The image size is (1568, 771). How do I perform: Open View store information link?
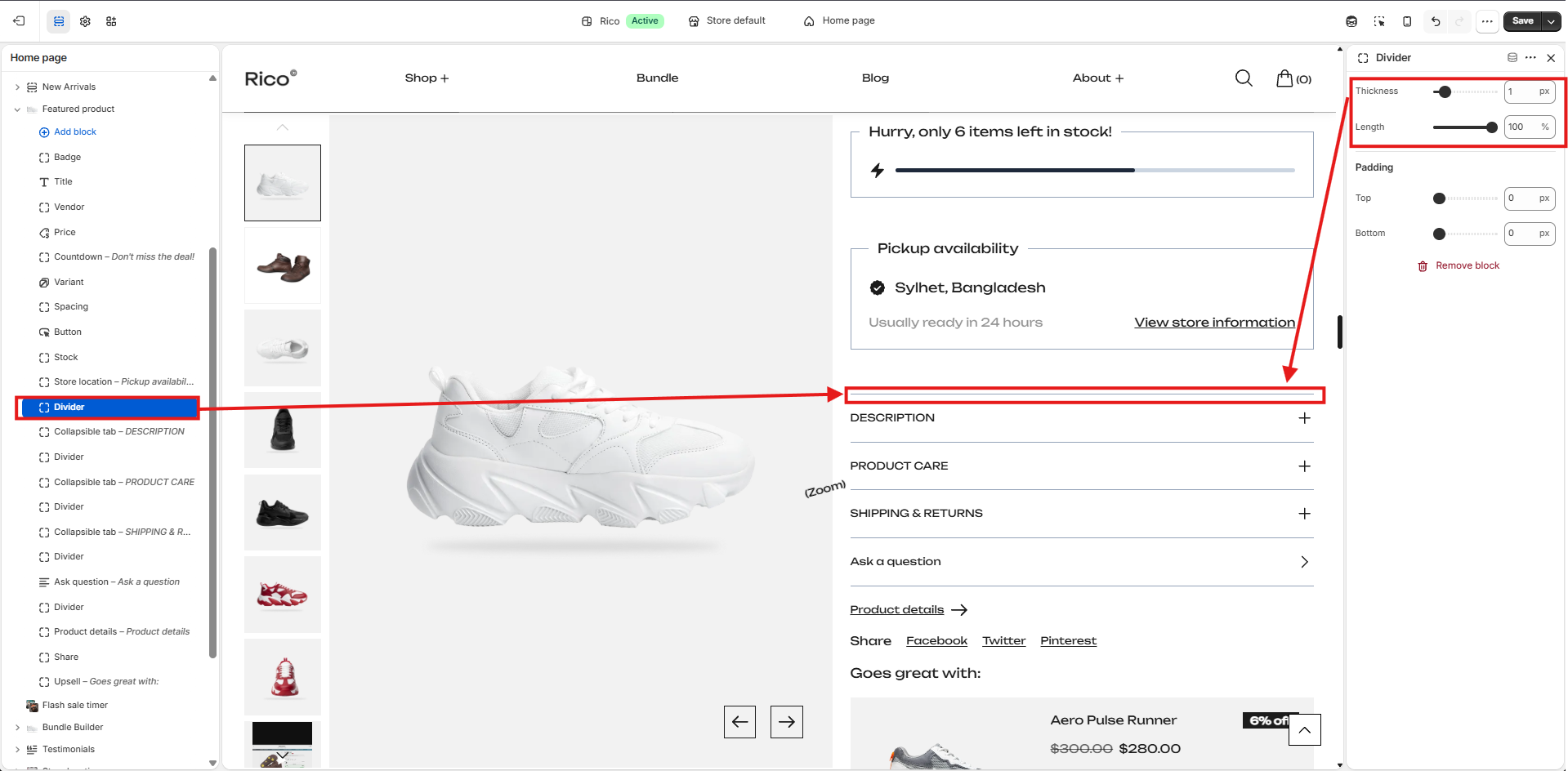(x=1214, y=323)
